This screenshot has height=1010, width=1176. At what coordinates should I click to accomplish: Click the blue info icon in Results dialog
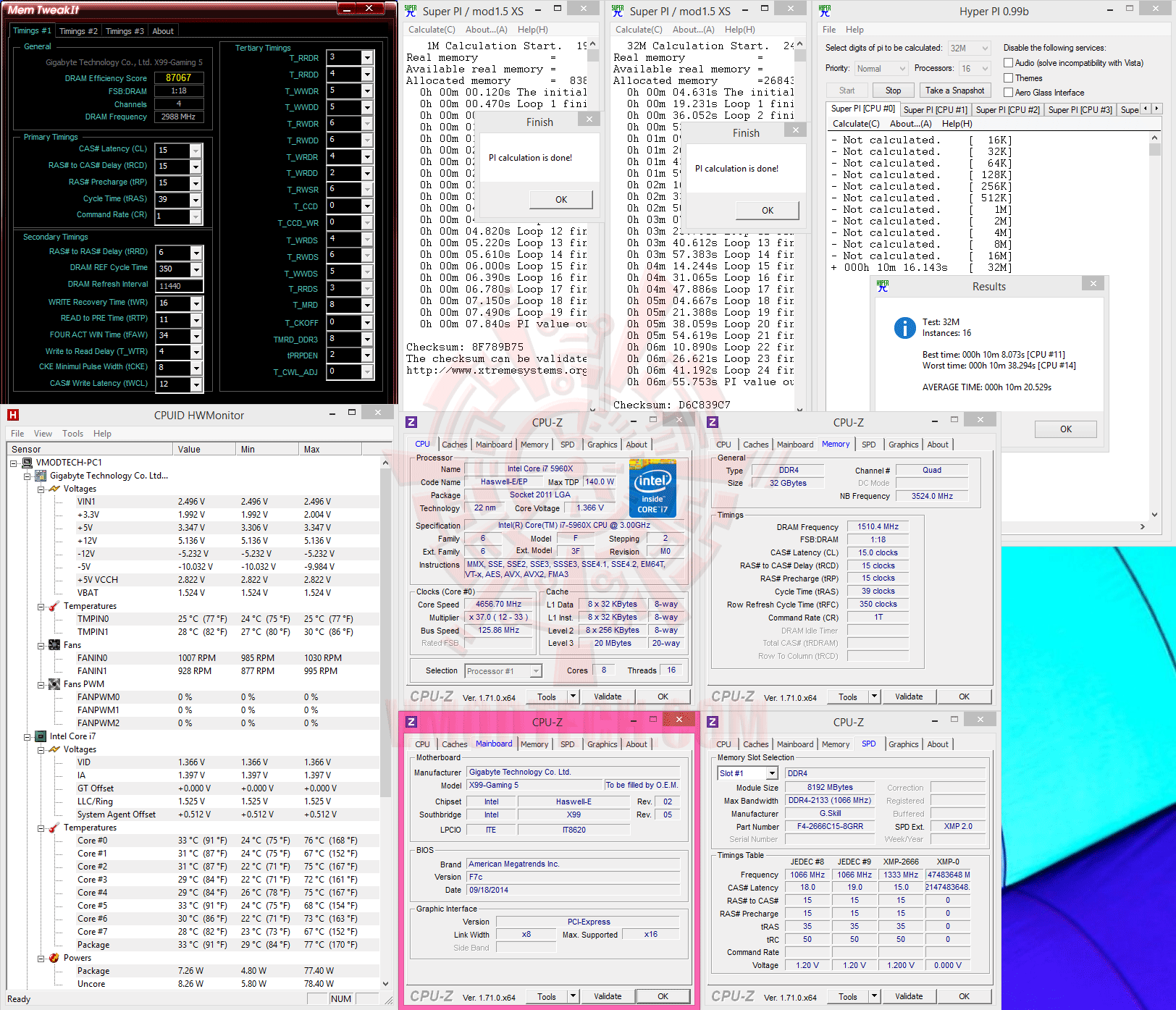coord(904,328)
